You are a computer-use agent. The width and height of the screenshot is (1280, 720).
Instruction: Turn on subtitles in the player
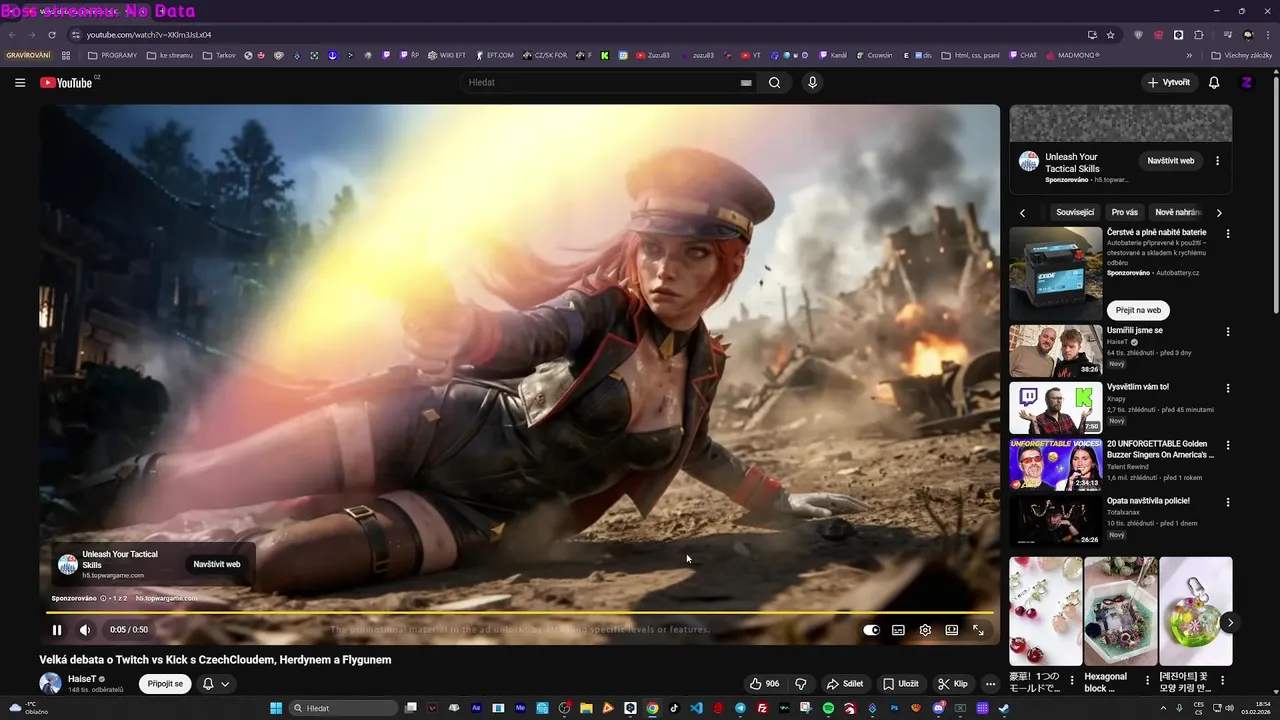(898, 630)
